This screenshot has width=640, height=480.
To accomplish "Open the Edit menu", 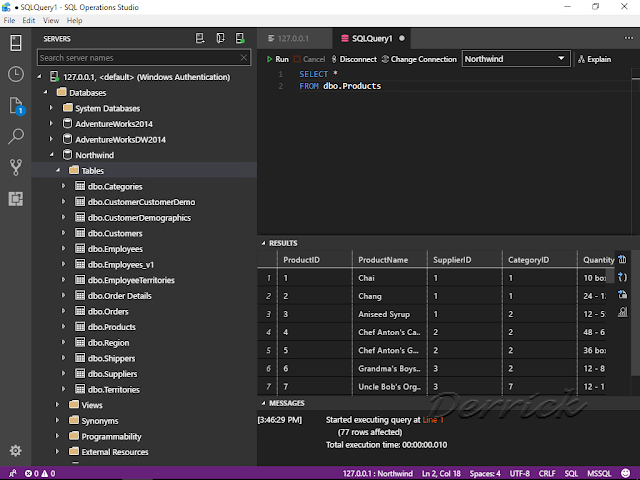I will (x=29, y=20).
